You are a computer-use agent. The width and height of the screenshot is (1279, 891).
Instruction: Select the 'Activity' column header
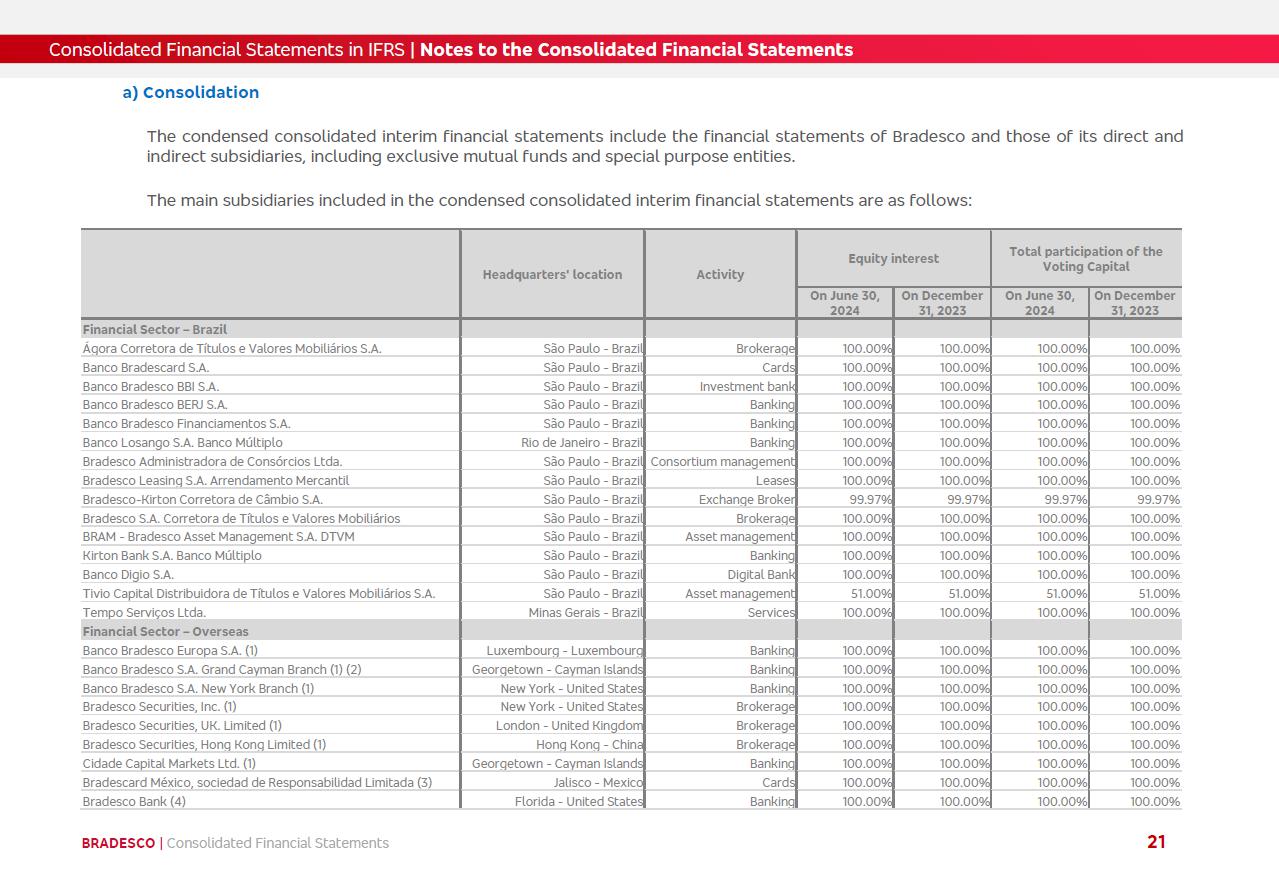[720, 274]
